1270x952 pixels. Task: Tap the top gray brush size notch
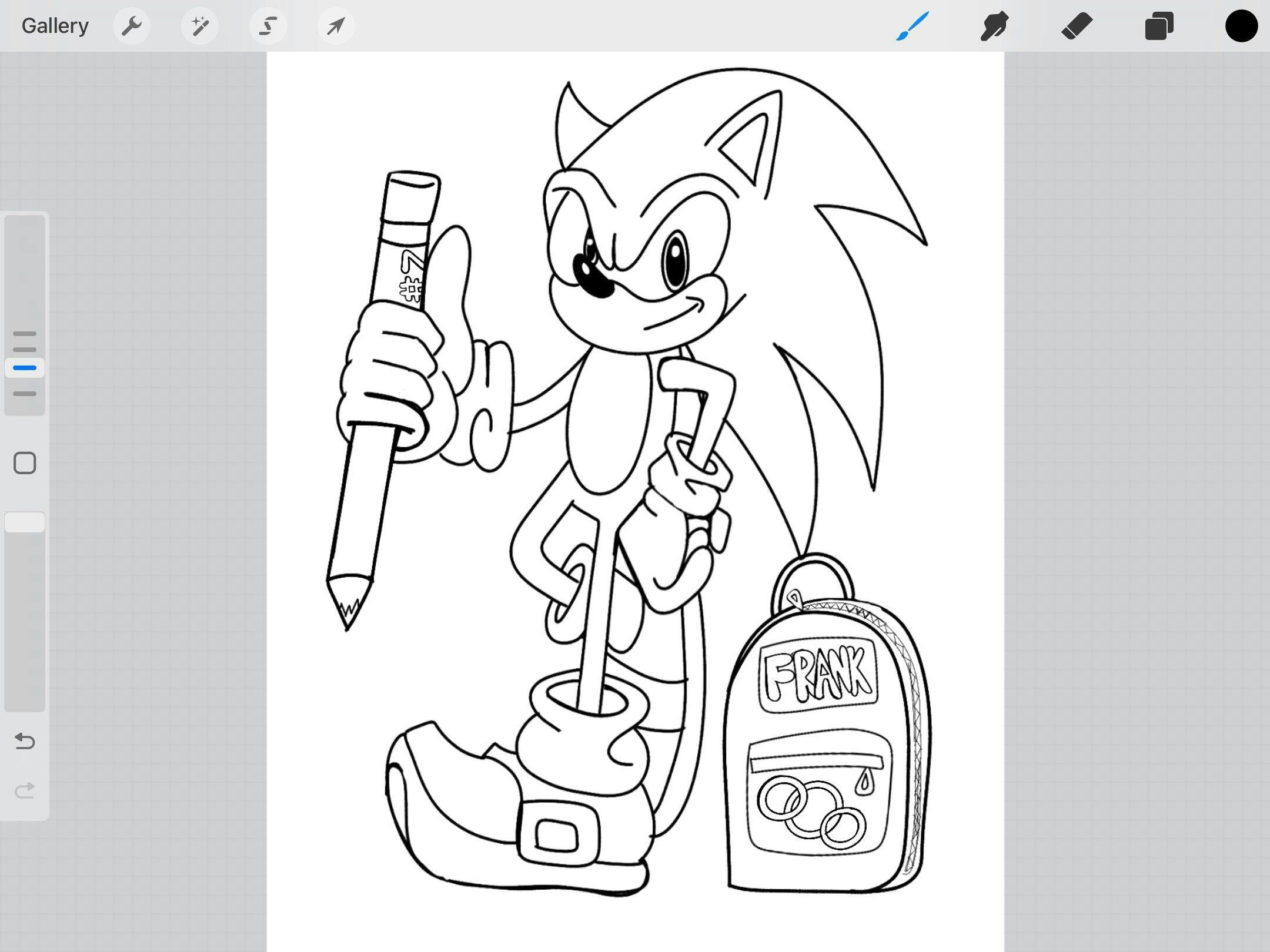[x=25, y=333]
